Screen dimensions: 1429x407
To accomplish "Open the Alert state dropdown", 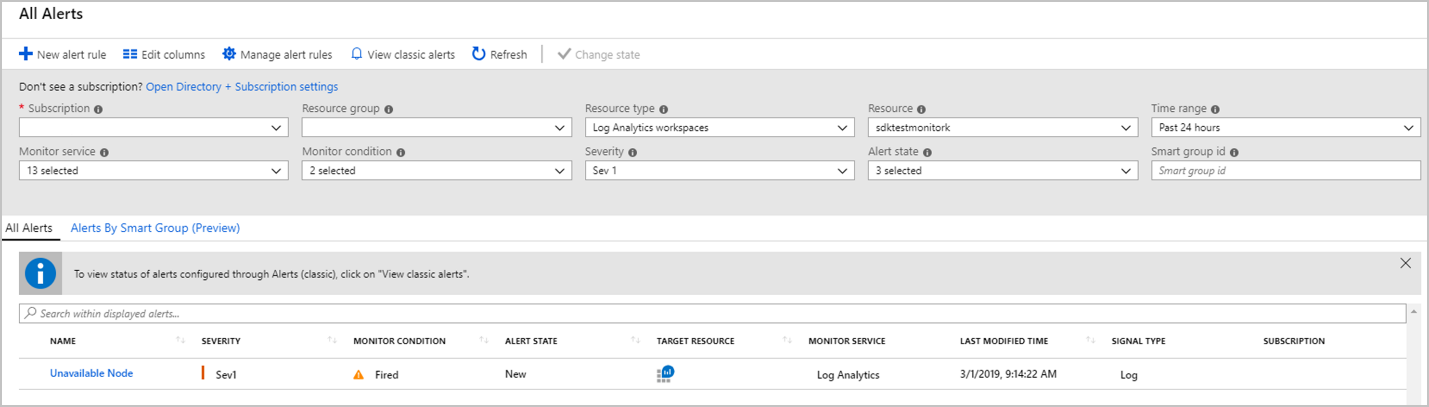I will pyautogui.click(x=1002, y=171).
